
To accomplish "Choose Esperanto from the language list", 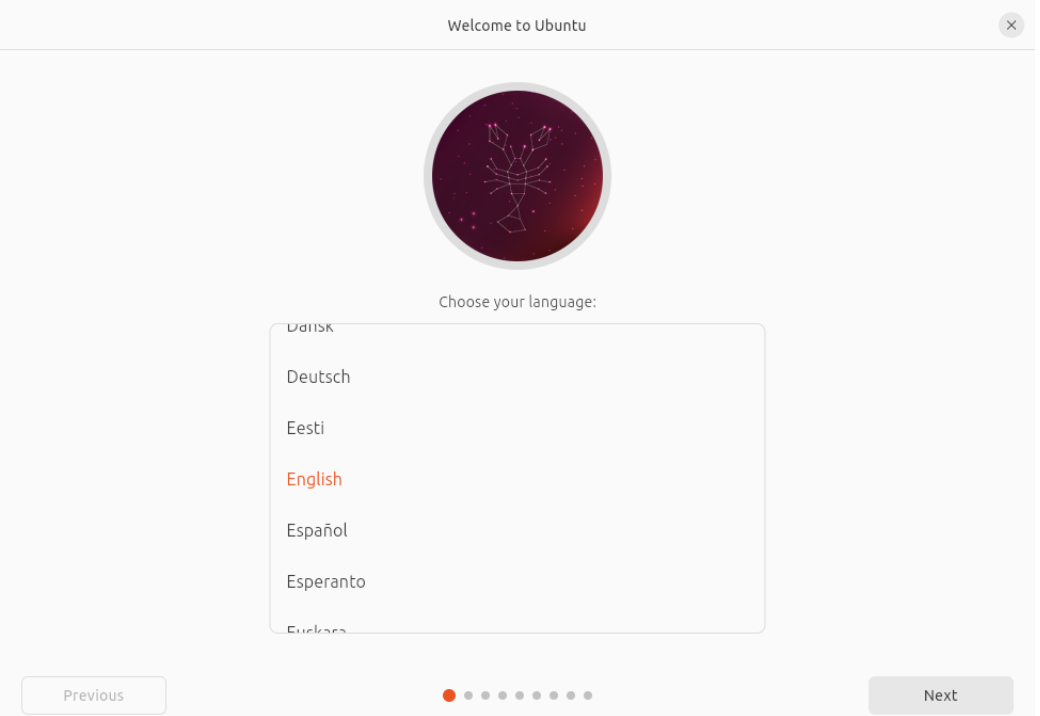I will (326, 581).
